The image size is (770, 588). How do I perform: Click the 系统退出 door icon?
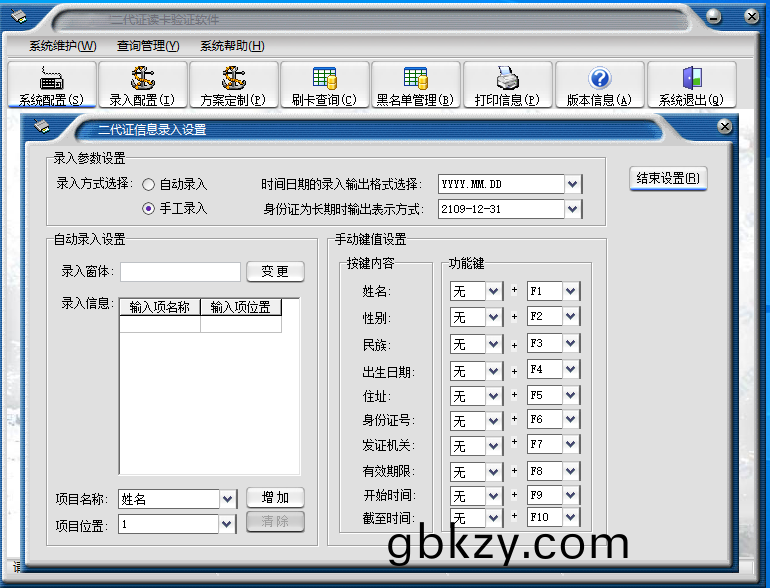[x=691, y=78]
